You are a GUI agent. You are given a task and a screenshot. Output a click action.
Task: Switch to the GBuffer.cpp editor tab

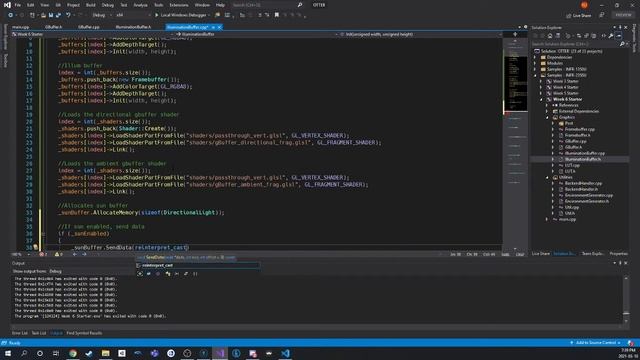coord(89,27)
